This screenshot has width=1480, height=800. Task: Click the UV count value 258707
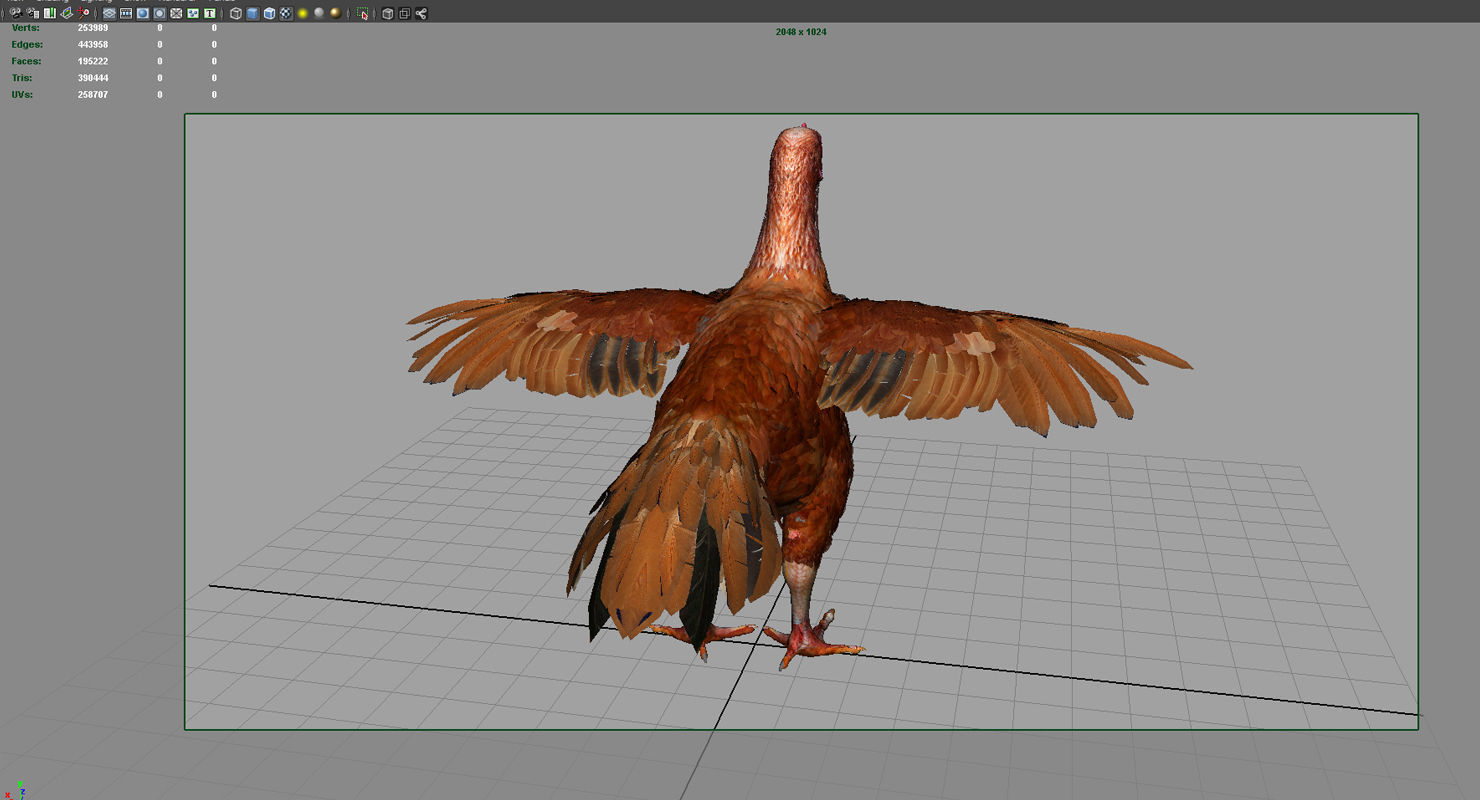tap(93, 95)
